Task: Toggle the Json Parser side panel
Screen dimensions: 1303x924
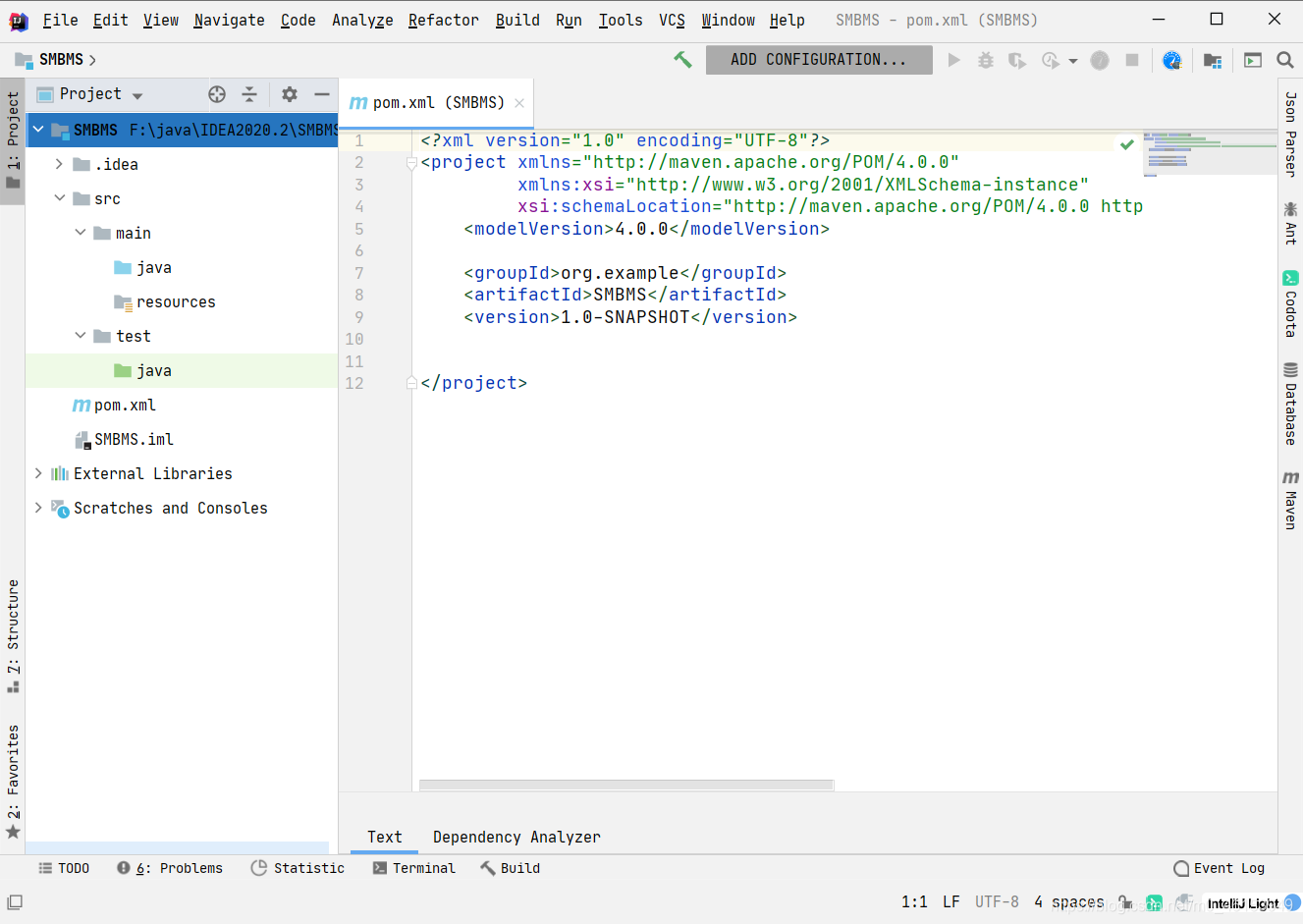Action: [1290, 134]
